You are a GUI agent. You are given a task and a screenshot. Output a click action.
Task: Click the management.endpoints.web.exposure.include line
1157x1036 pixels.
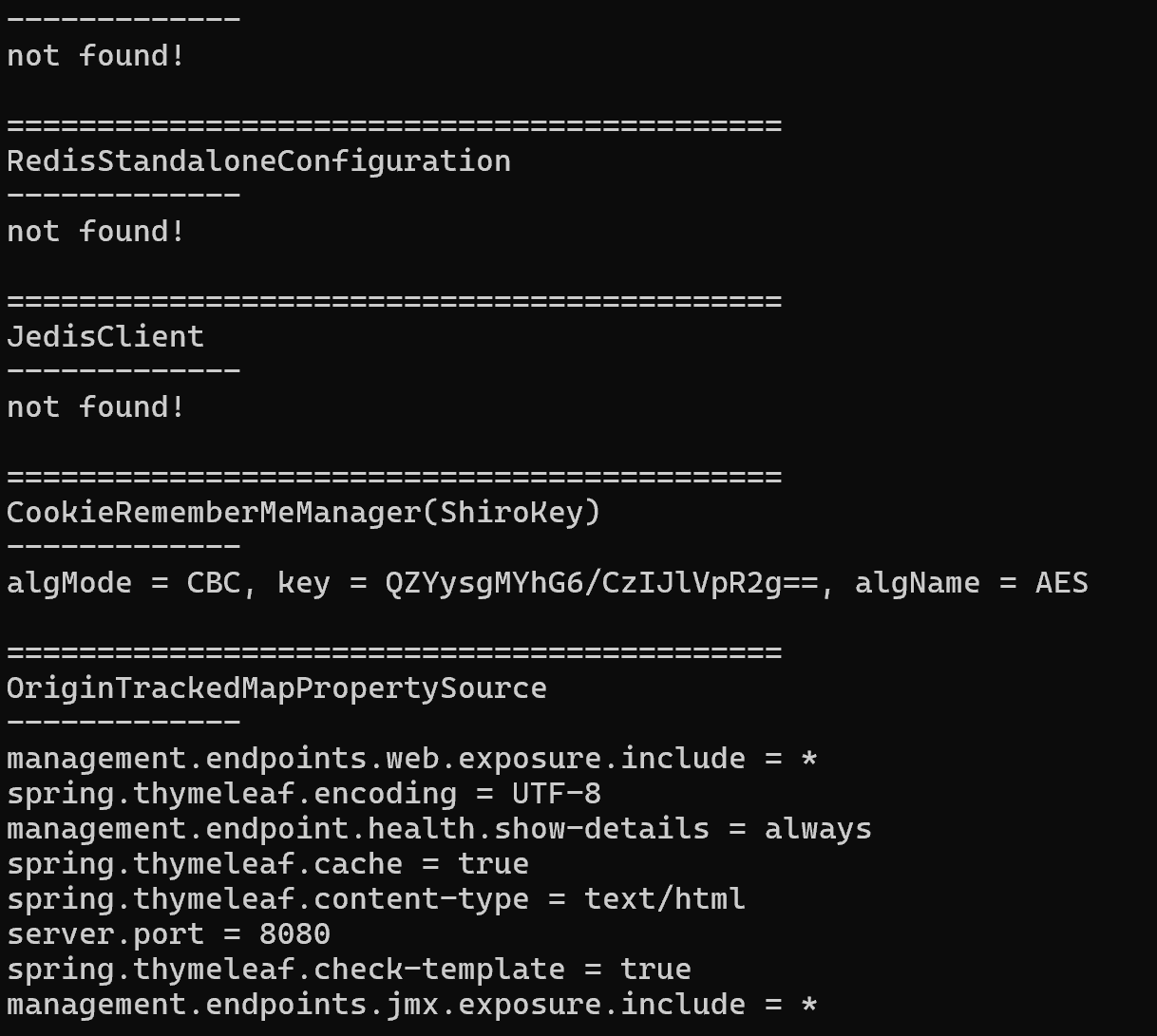(412, 758)
